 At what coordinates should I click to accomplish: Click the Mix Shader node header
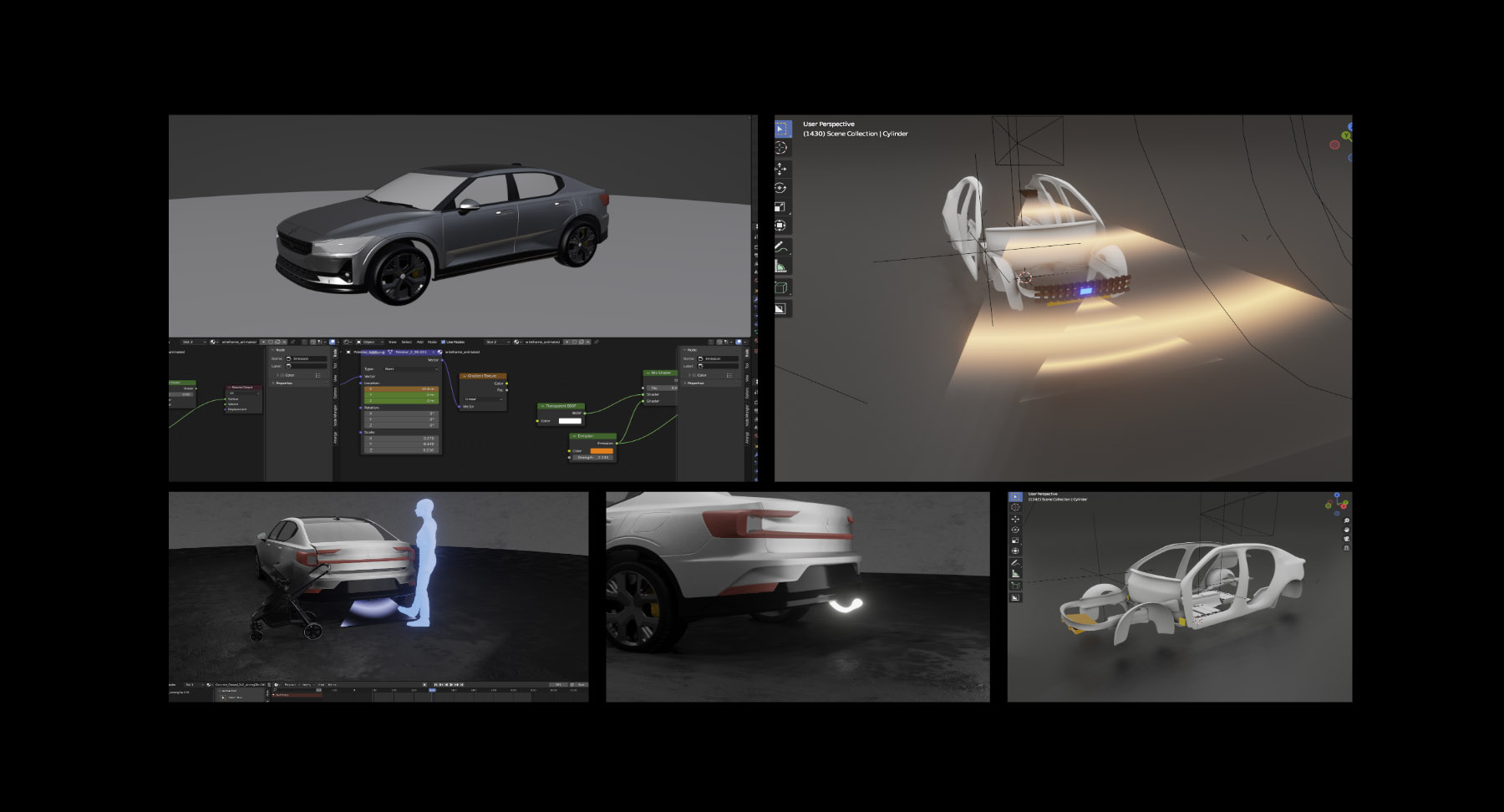click(x=660, y=373)
